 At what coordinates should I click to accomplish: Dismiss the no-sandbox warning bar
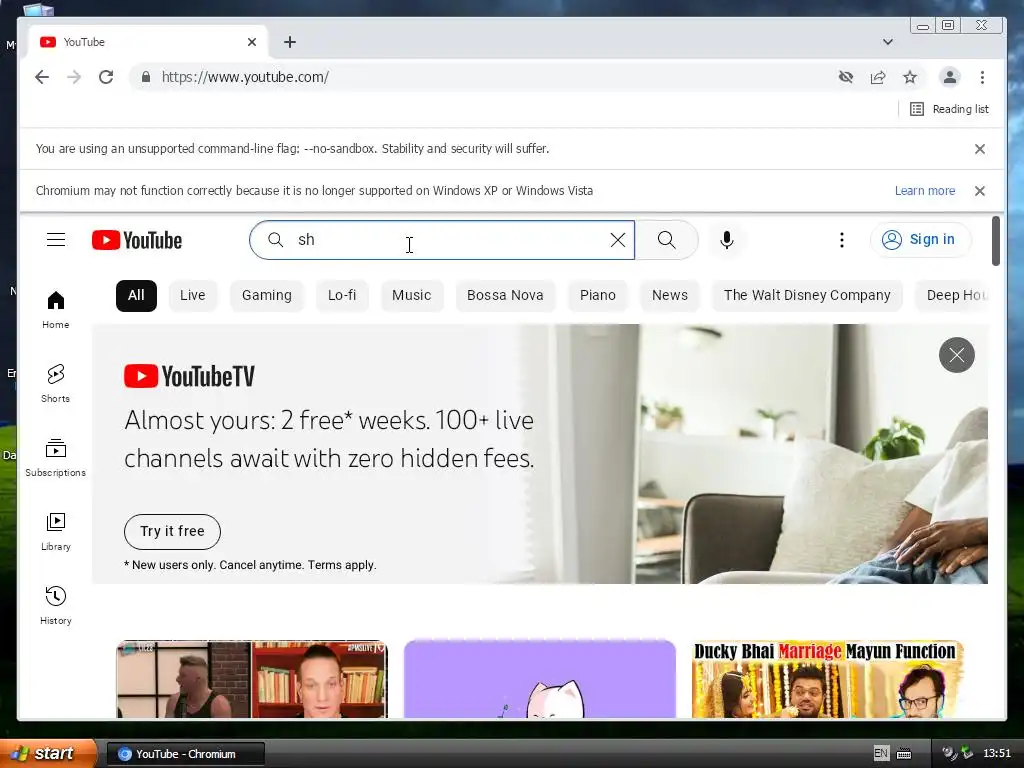980,149
